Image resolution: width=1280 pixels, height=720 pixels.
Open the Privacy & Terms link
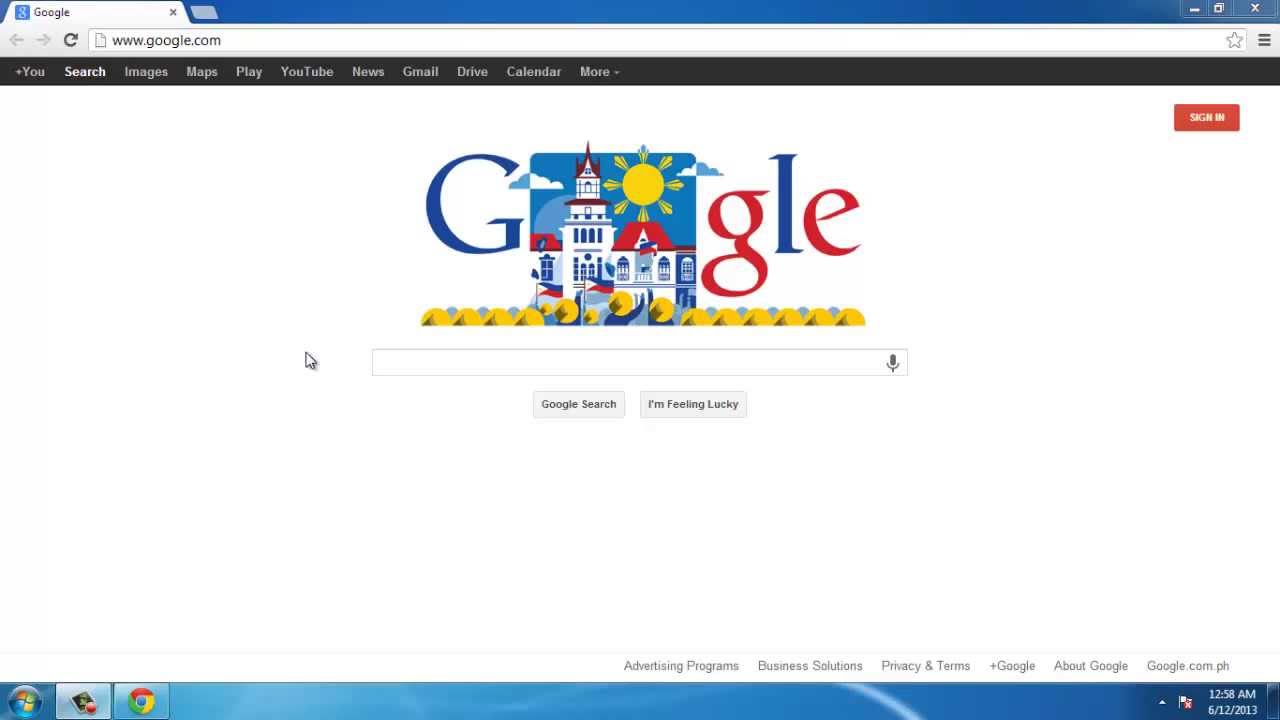926,666
